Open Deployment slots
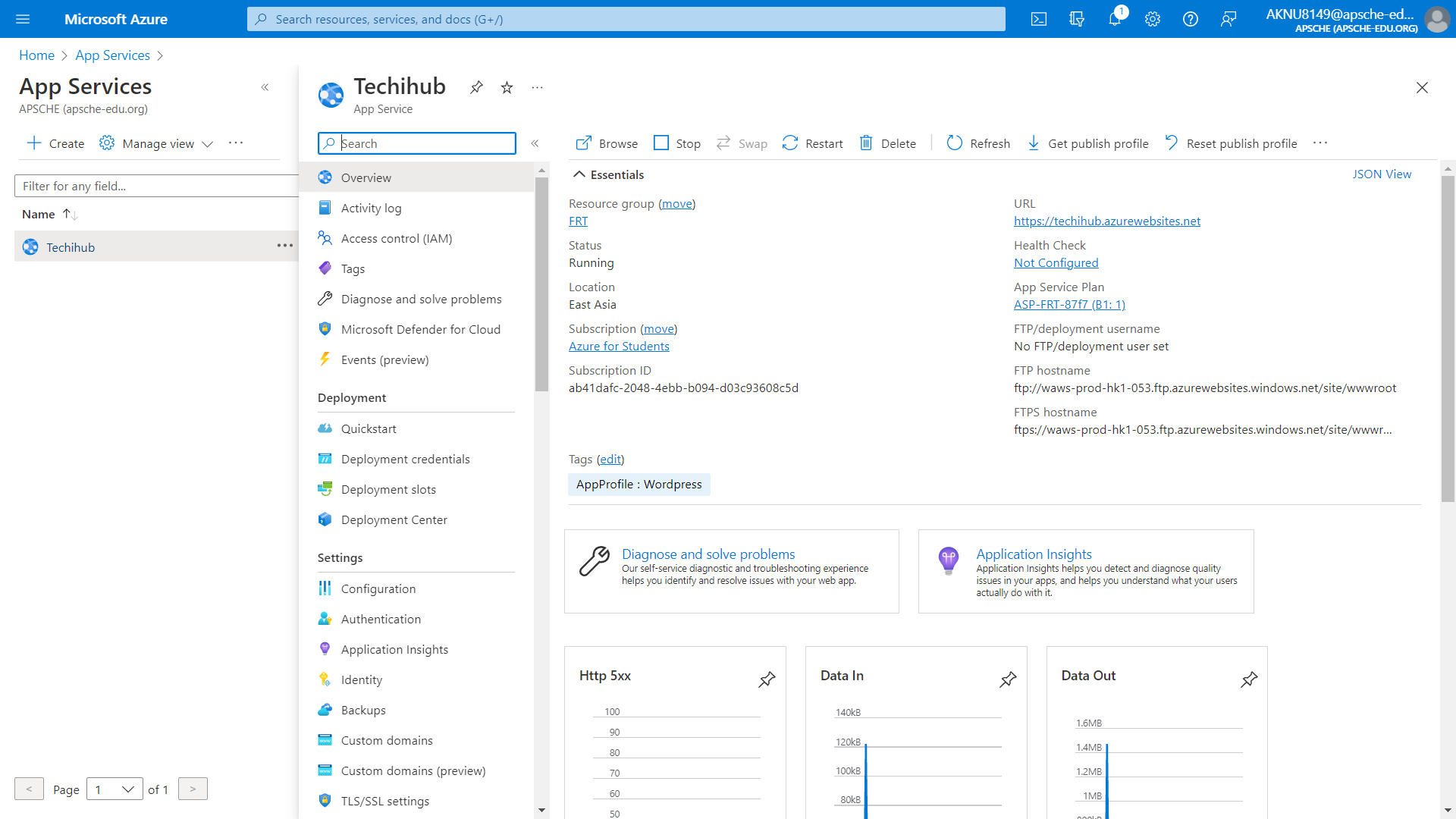The image size is (1456, 819). [388, 489]
